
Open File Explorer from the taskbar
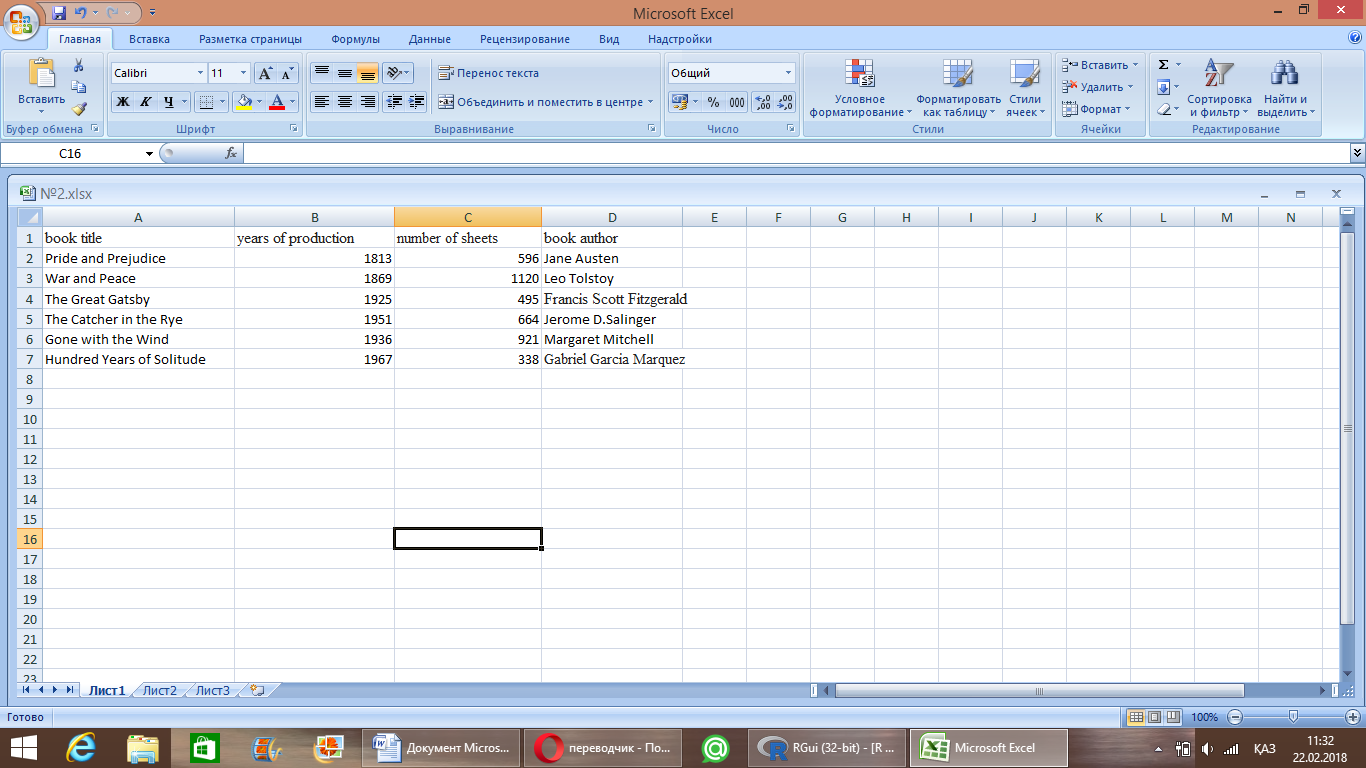pos(142,747)
